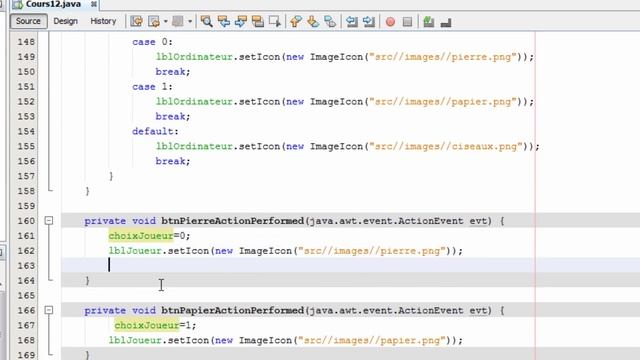Screen dimensions: 640x360
Task: Open dropdown arrow beside Back icon
Action: click(166, 21)
